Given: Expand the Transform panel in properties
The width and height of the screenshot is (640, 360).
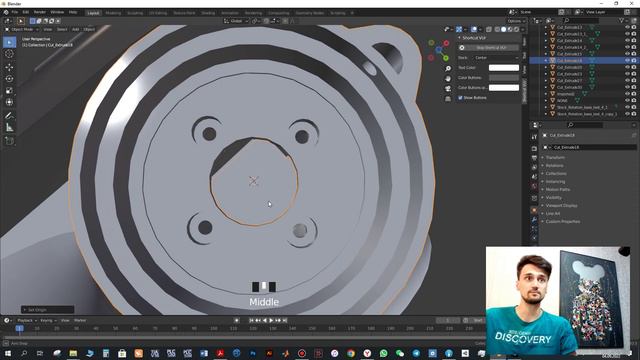Looking at the screenshot, I should [555, 158].
